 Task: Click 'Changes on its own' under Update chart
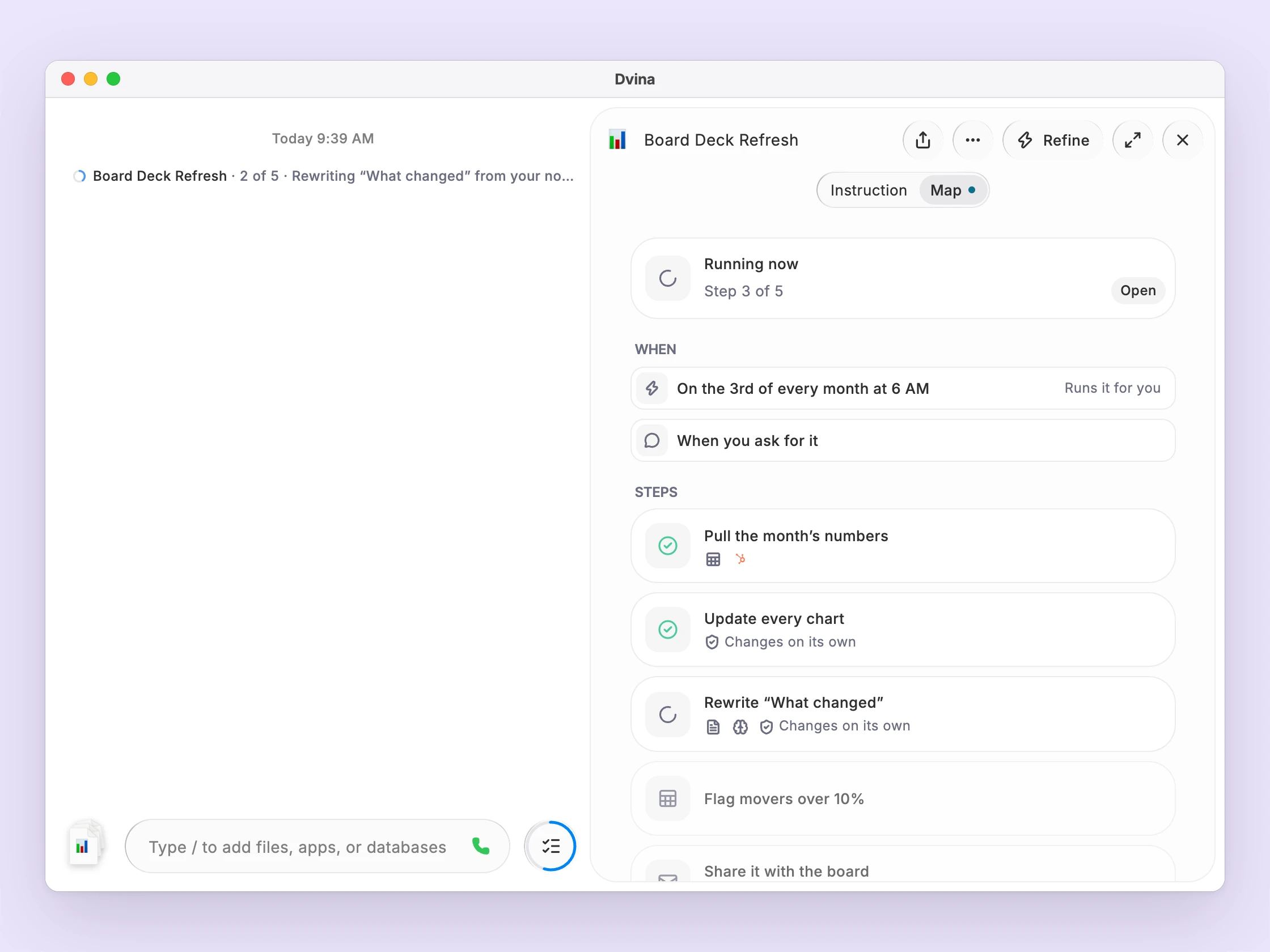(x=789, y=642)
